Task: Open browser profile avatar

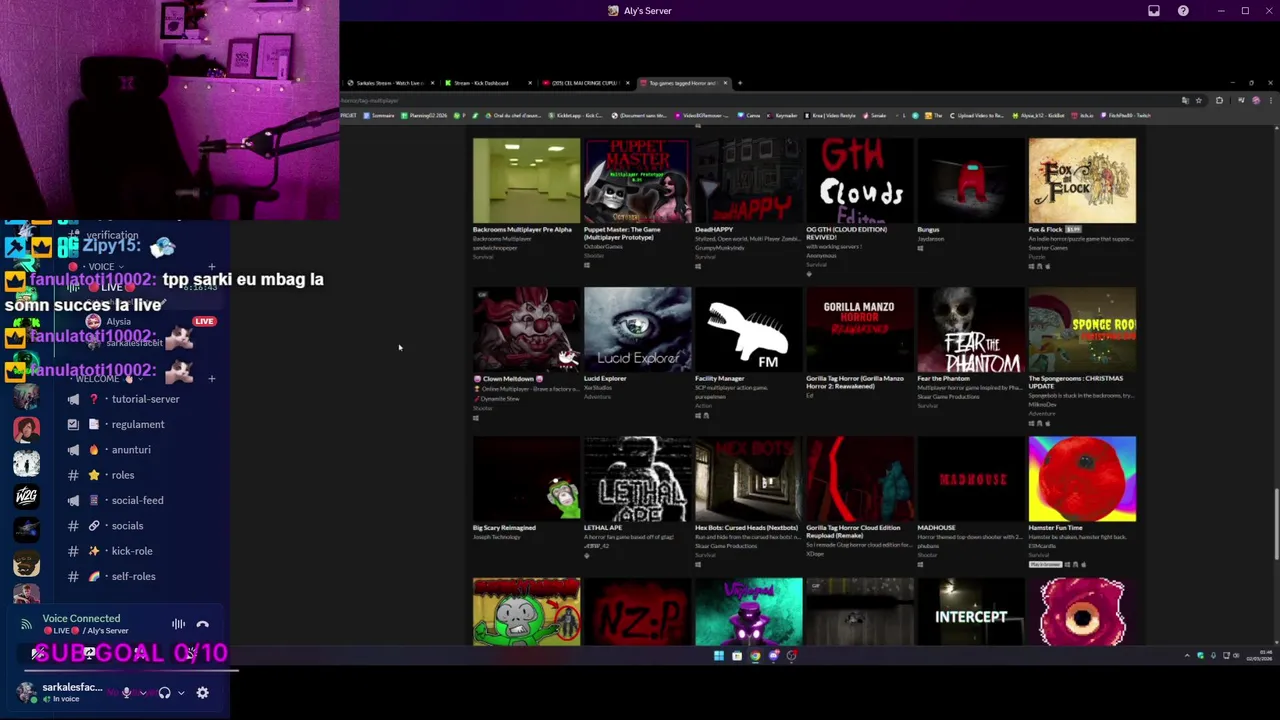Action: 1256,100
